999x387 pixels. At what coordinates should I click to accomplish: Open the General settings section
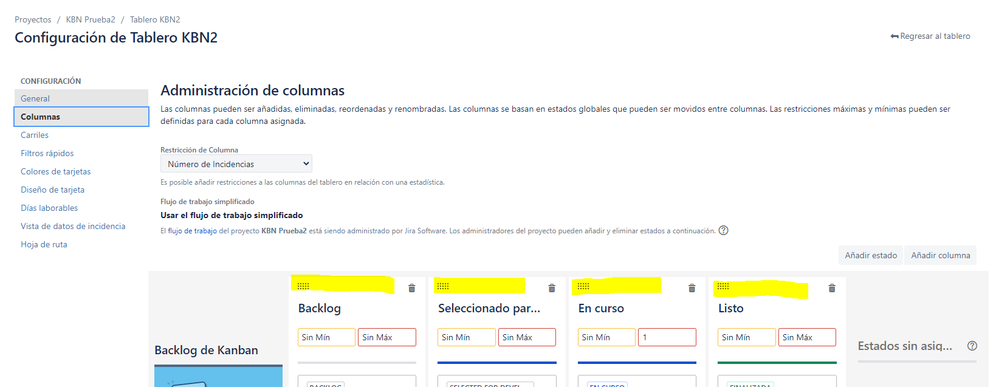(81, 99)
